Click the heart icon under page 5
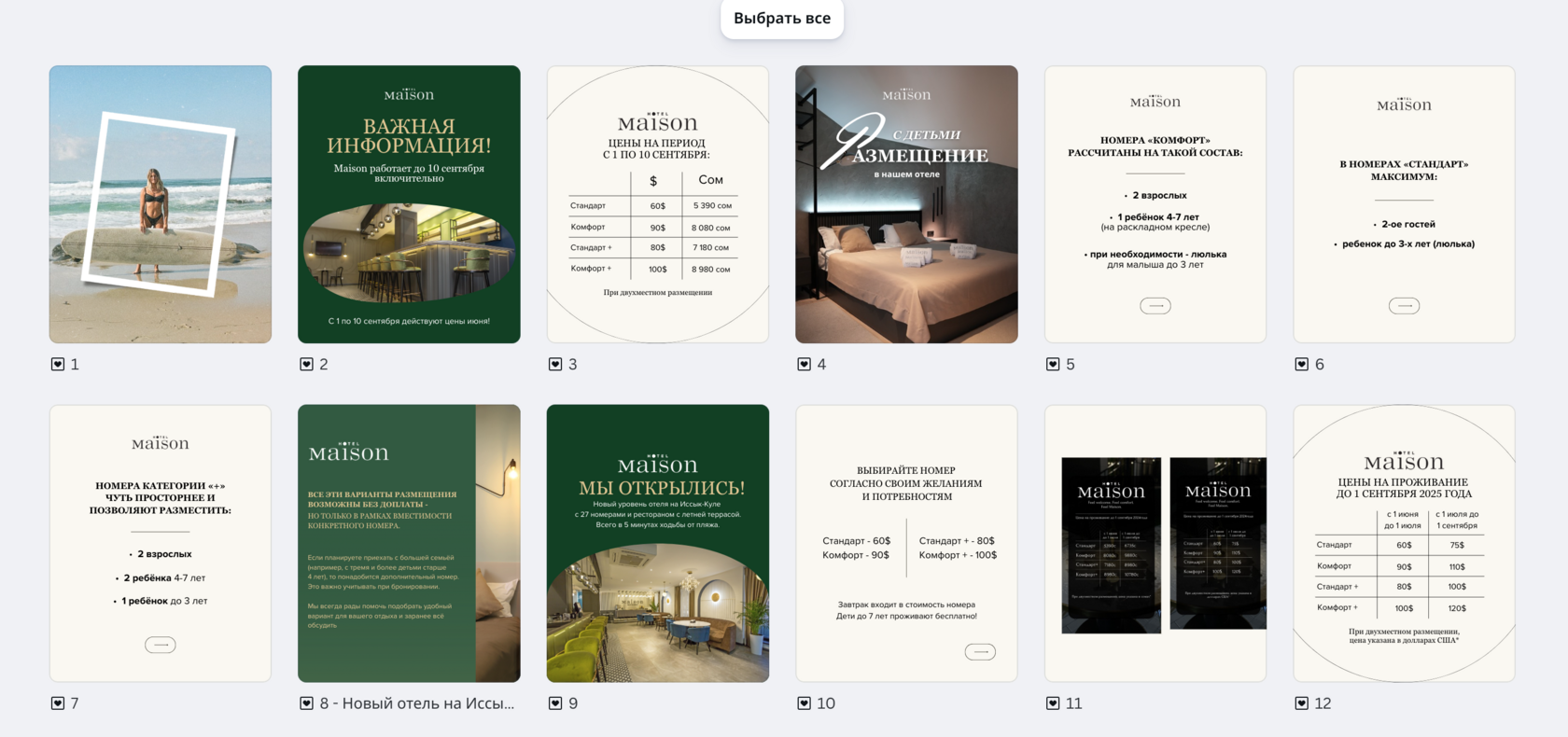This screenshot has width=1568, height=737. [1053, 364]
